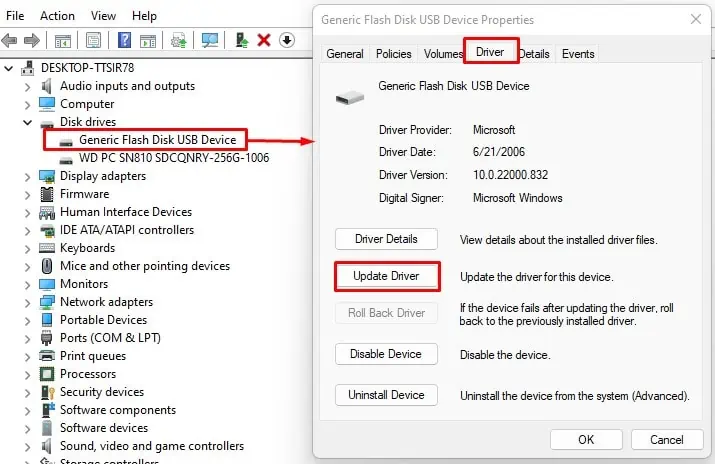This screenshot has width=715, height=464.
Task: Click Show/Hide Console Tree toolbar icon
Action: click(62, 41)
